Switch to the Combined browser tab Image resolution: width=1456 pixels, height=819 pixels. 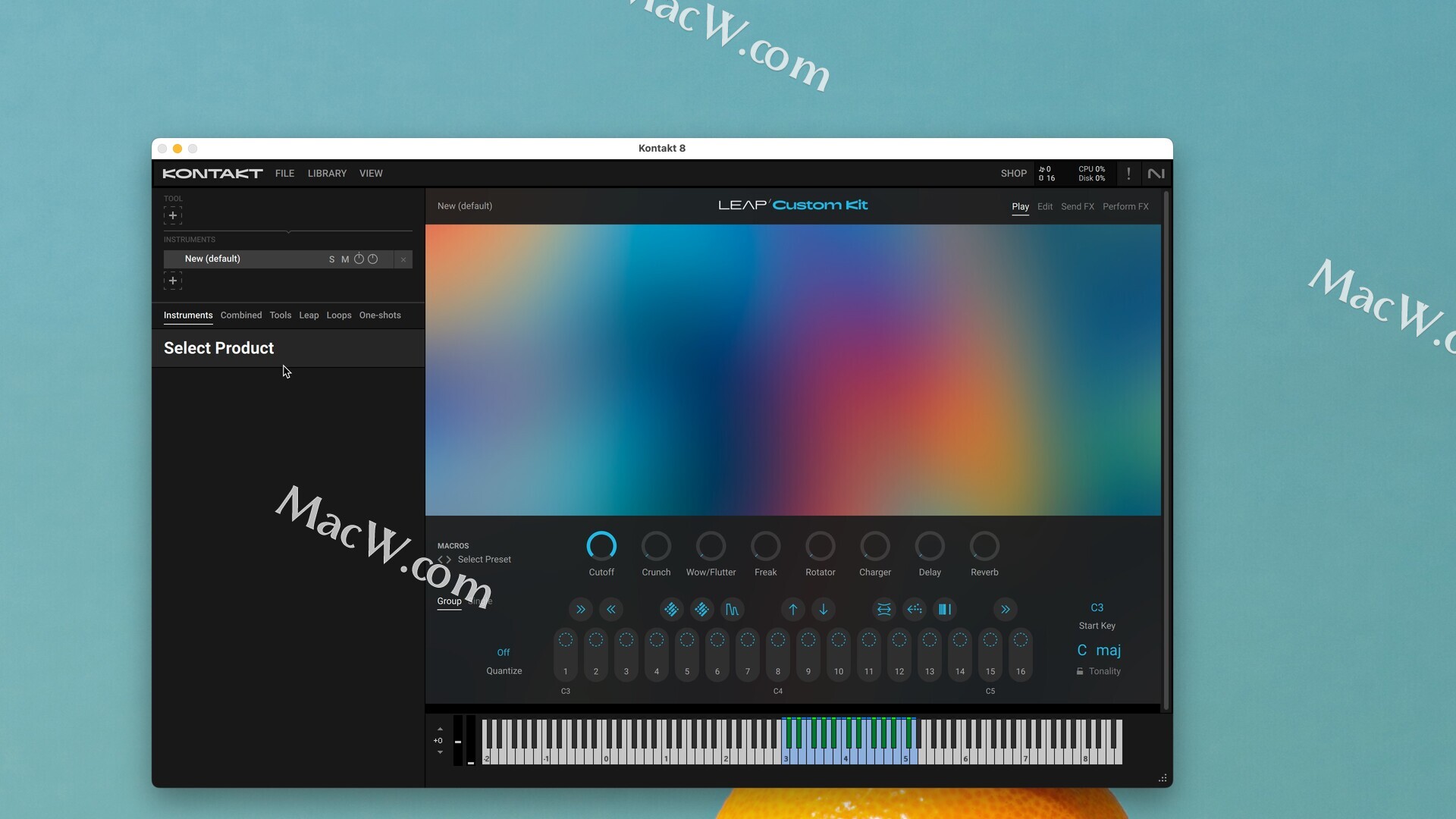click(241, 315)
